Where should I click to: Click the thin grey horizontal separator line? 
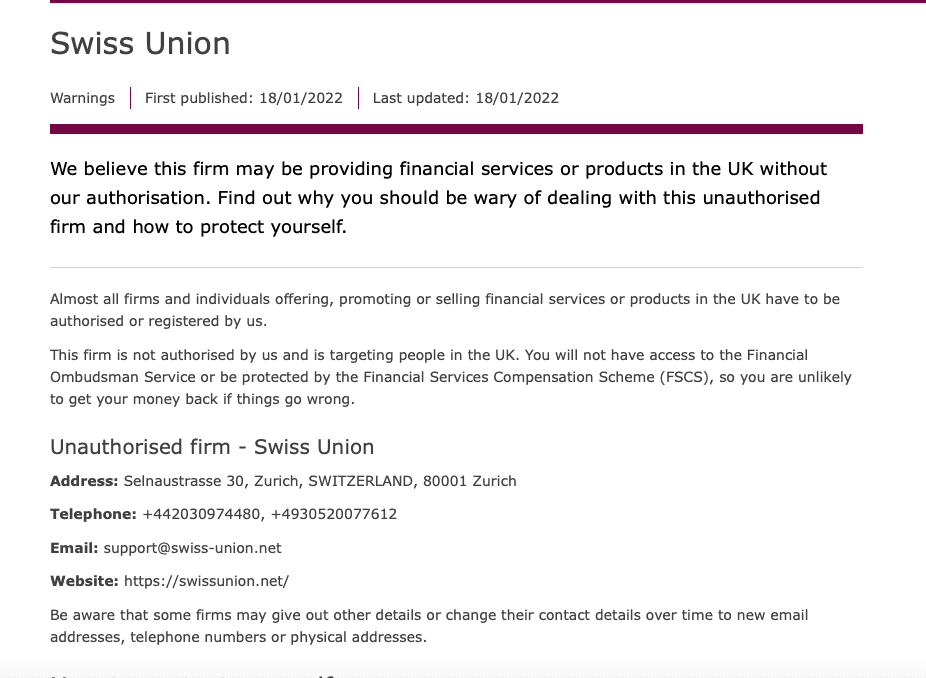pyautogui.click(x=457, y=268)
